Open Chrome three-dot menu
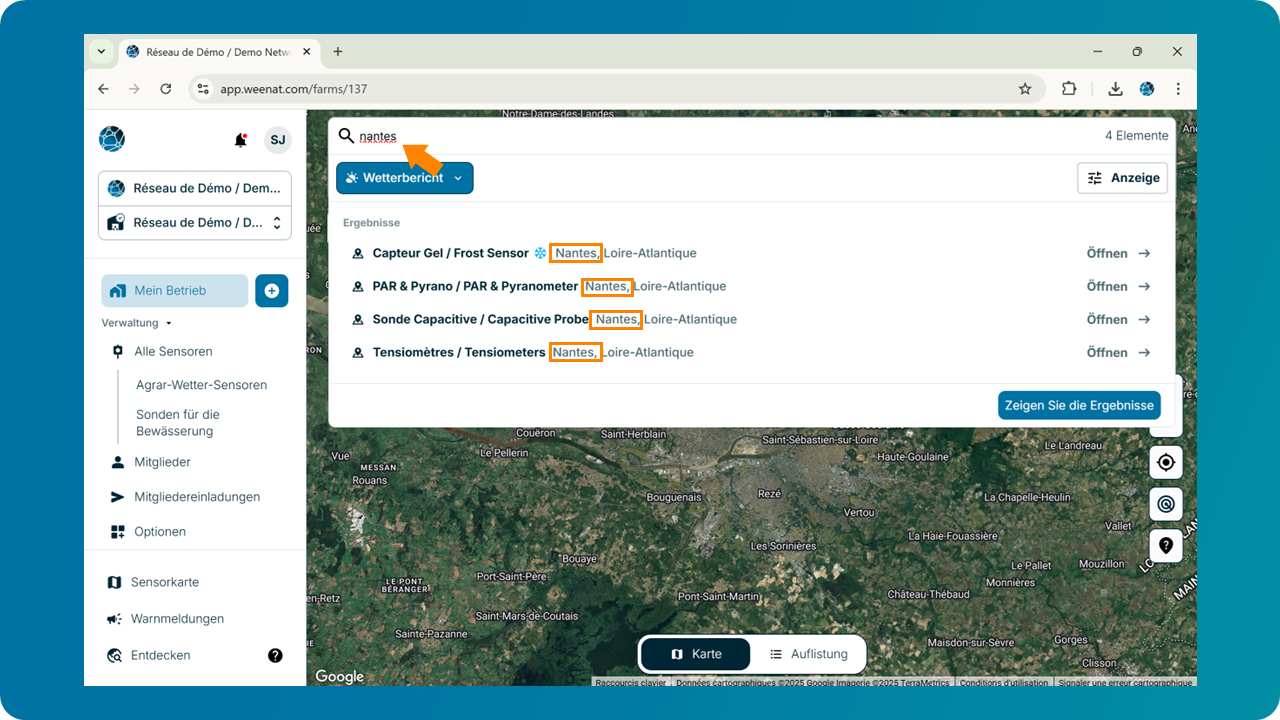The width and height of the screenshot is (1280, 720). tap(1178, 89)
